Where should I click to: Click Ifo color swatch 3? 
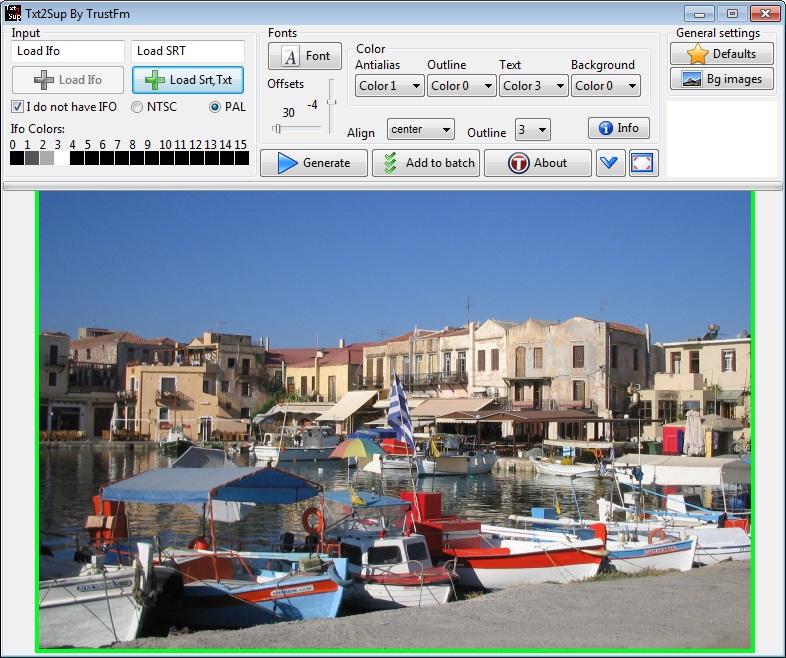(x=61, y=158)
